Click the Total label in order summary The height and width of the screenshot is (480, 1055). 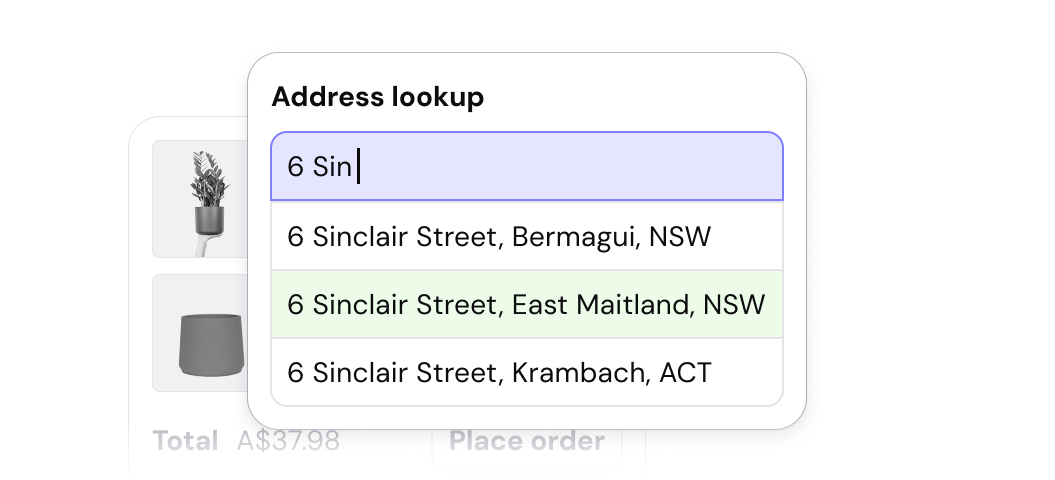[185, 441]
